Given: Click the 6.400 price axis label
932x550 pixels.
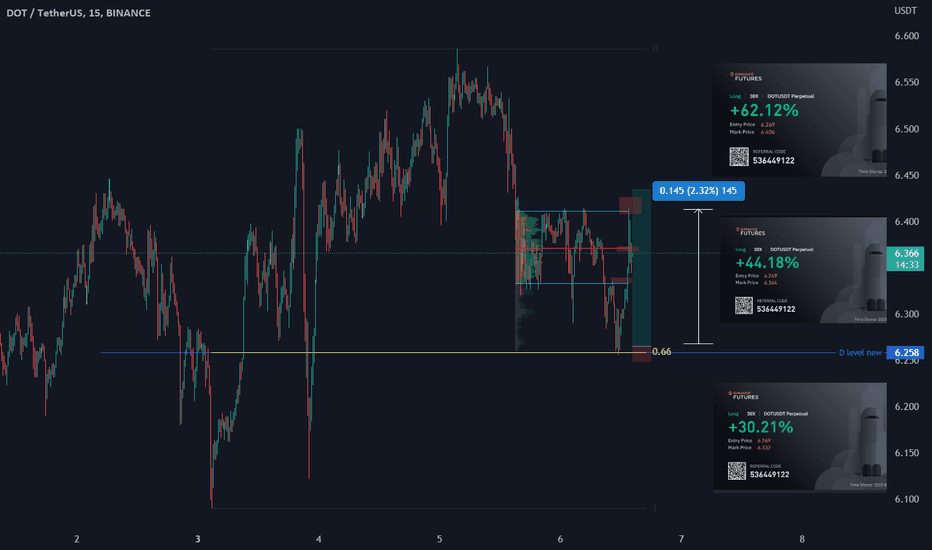Looking at the screenshot, I should tap(906, 222).
